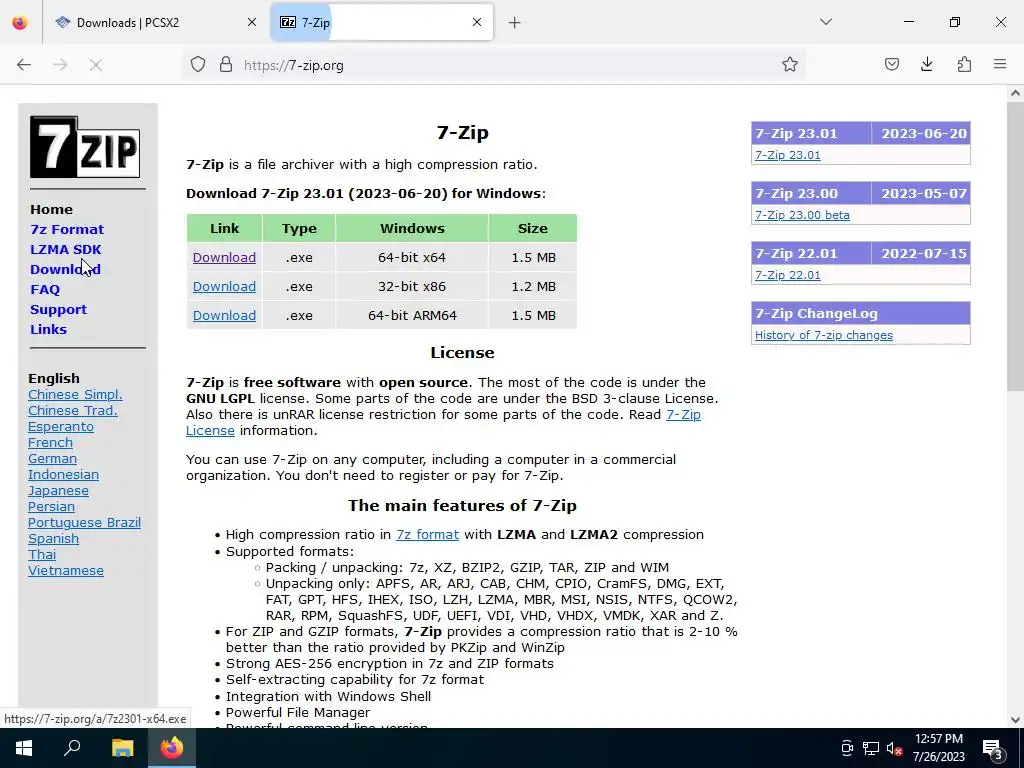This screenshot has height=768, width=1024.
Task: Open the Links sidebar page
Action: [x=48, y=330]
